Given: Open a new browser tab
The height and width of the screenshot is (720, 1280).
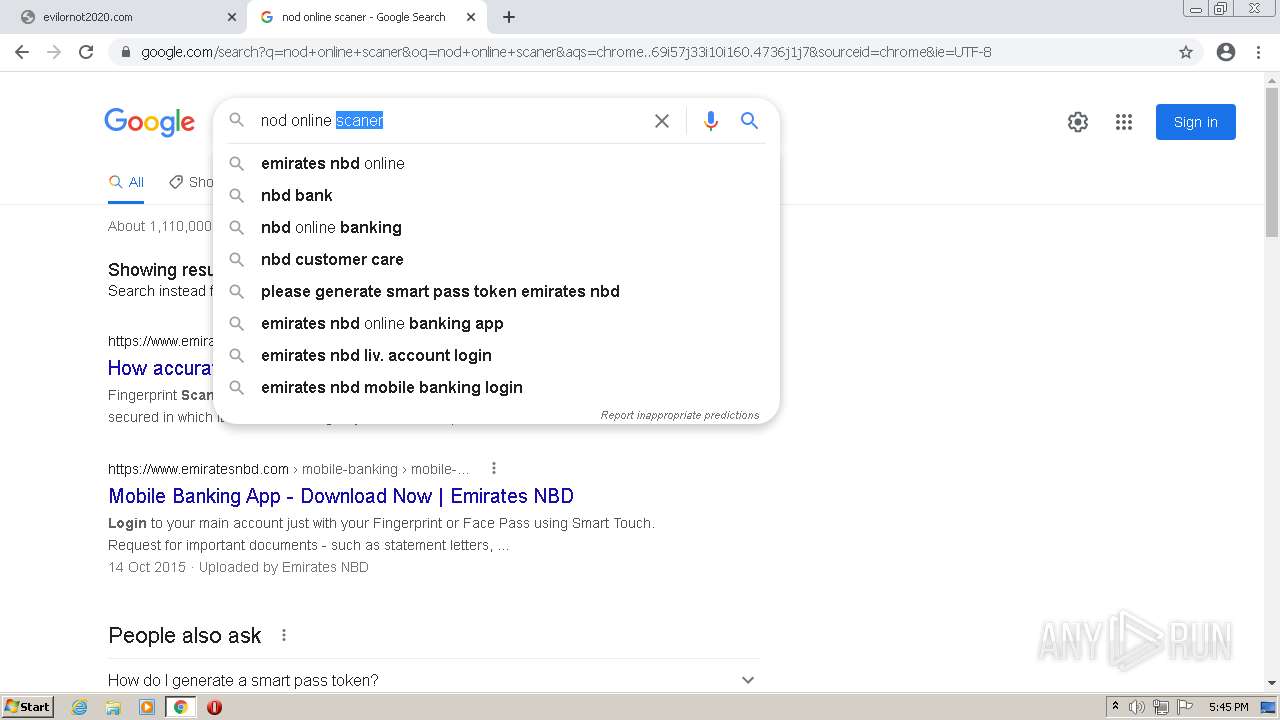Looking at the screenshot, I should pyautogui.click(x=509, y=17).
